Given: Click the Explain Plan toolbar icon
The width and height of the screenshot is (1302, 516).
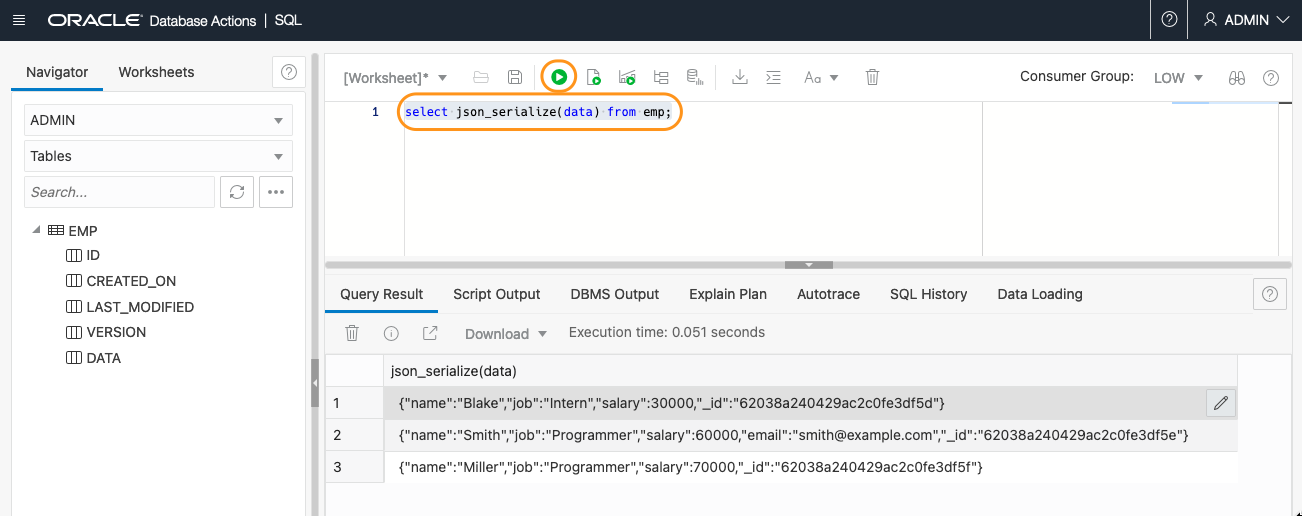Looking at the screenshot, I should [661, 77].
